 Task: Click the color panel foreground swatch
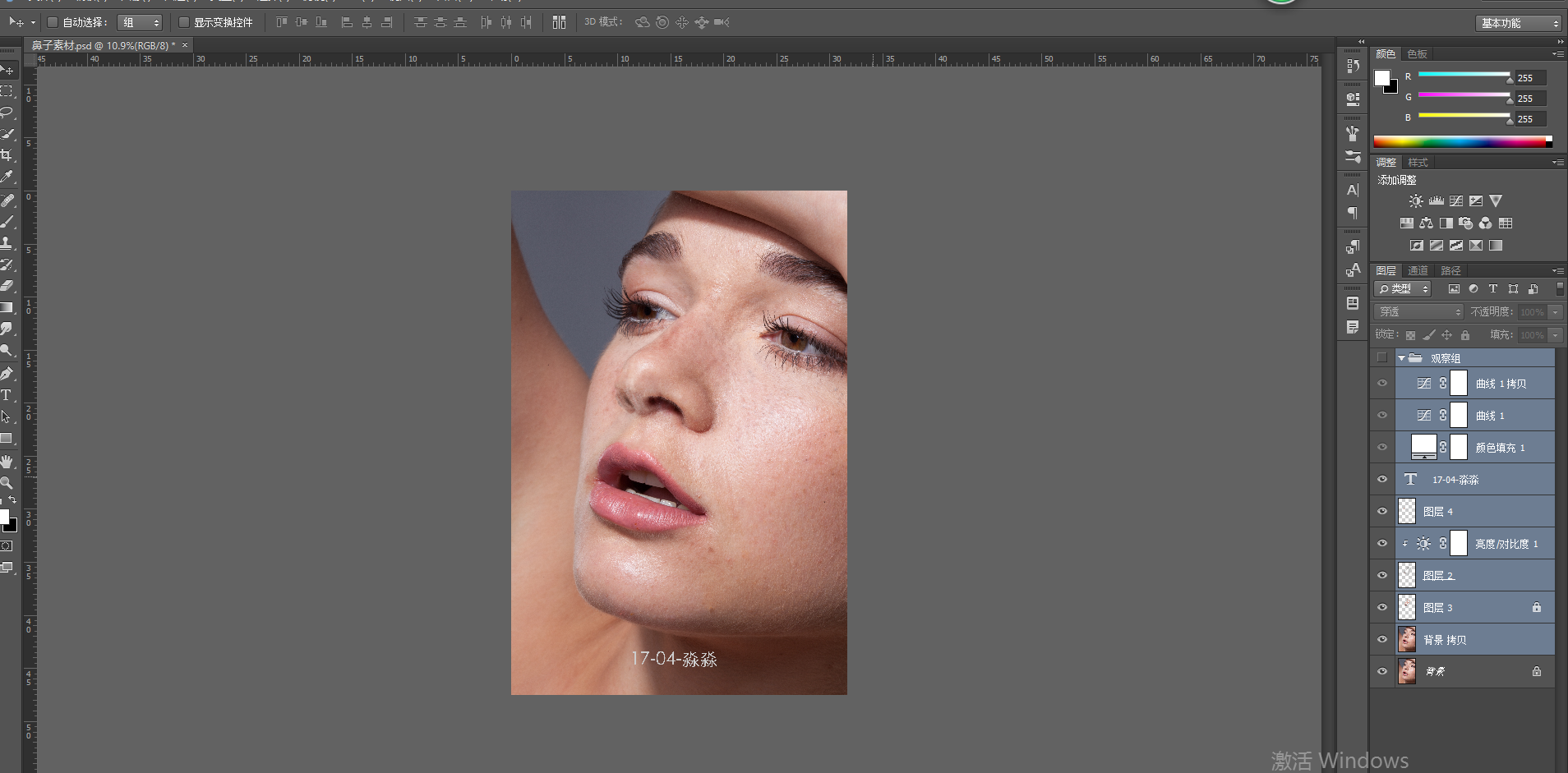1382,78
